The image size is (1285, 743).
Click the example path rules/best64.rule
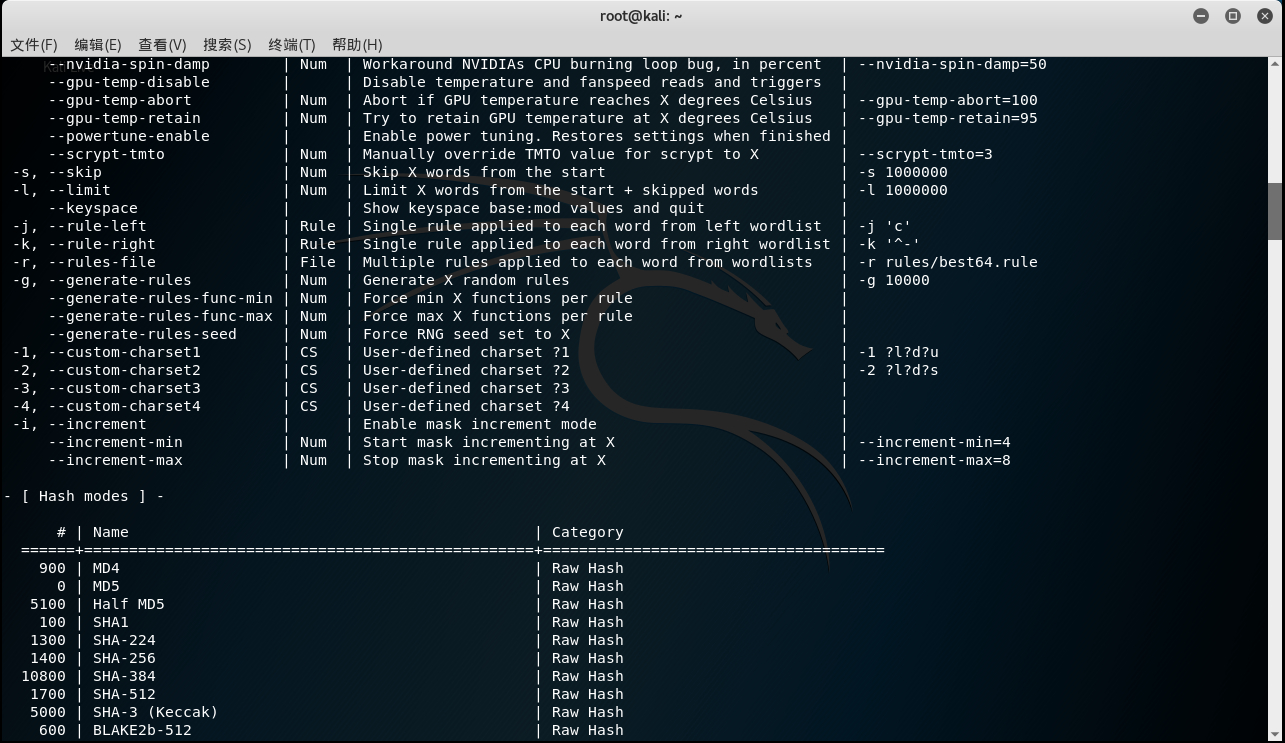pyautogui.click(x=962, y=262)
